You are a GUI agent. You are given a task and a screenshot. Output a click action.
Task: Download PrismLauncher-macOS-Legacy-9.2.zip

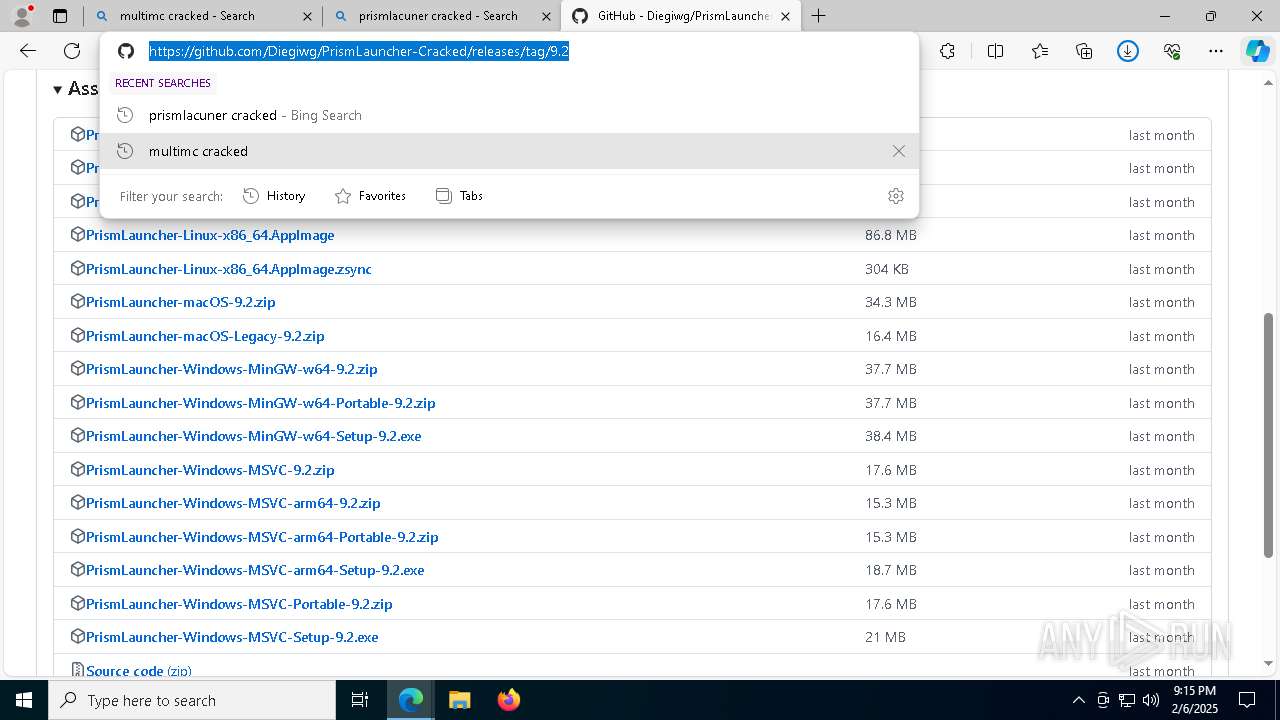(x=205, y=336)
